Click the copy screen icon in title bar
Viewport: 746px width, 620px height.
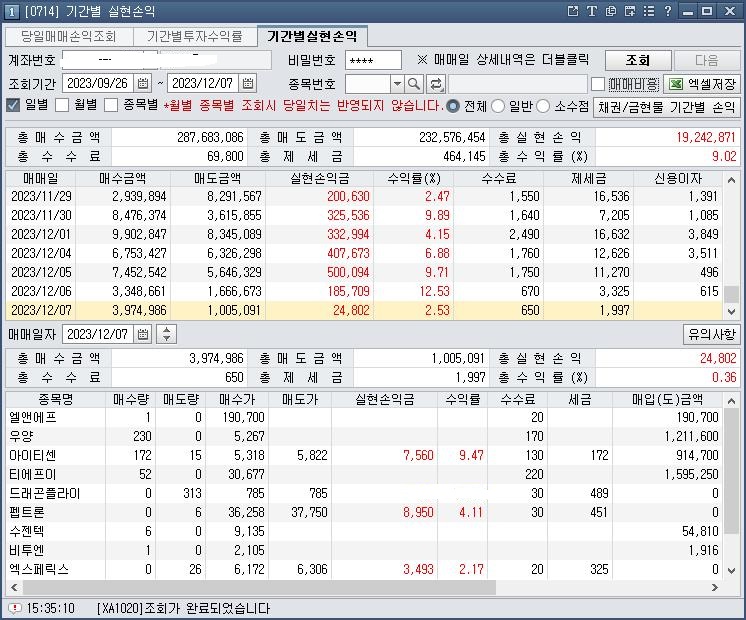pyautogui.click(x=611, y=11)
